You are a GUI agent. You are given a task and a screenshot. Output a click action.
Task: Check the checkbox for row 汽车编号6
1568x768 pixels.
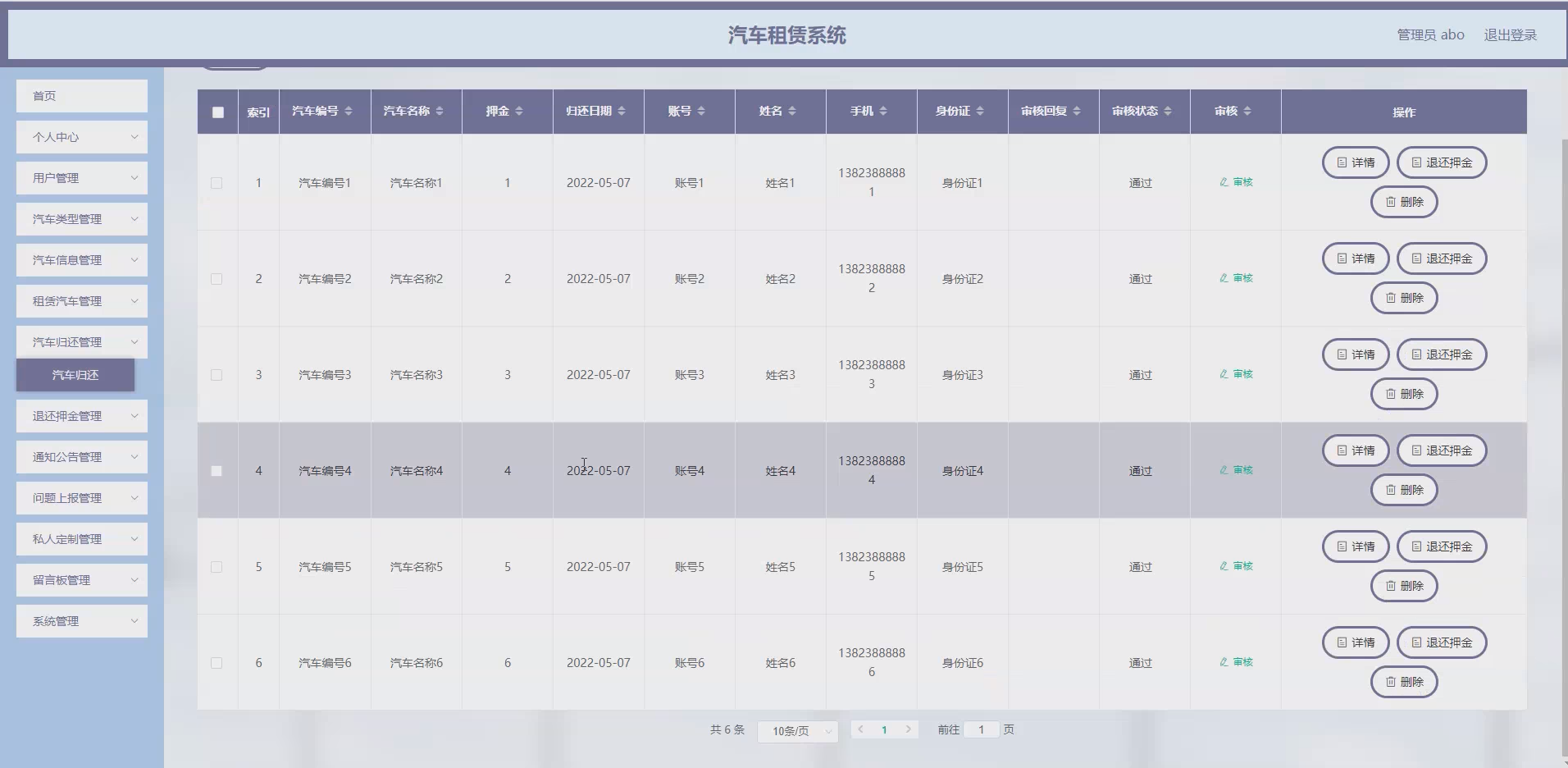point(217,663)
